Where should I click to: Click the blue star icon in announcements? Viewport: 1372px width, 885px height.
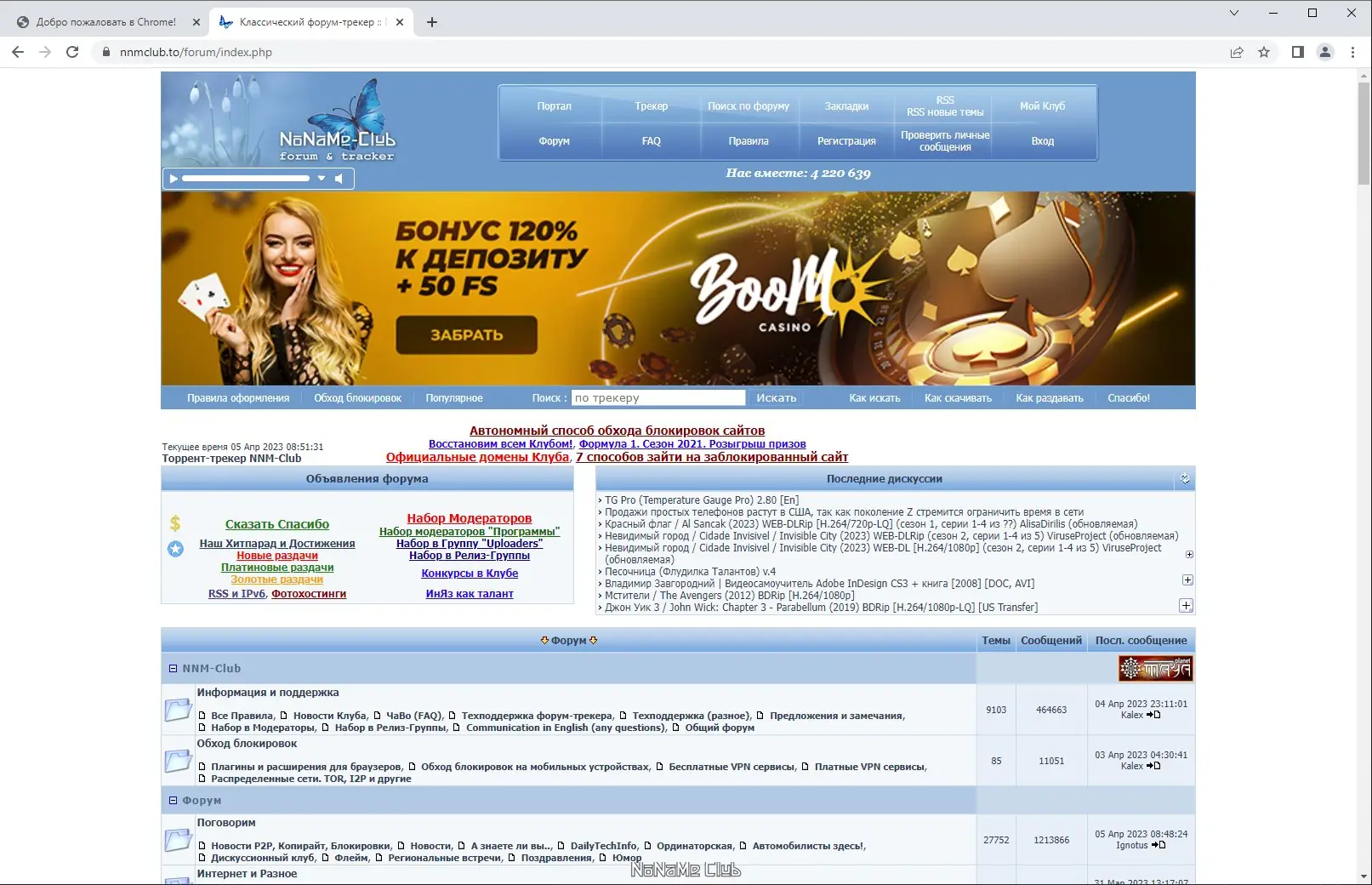(x=175, y=549)
